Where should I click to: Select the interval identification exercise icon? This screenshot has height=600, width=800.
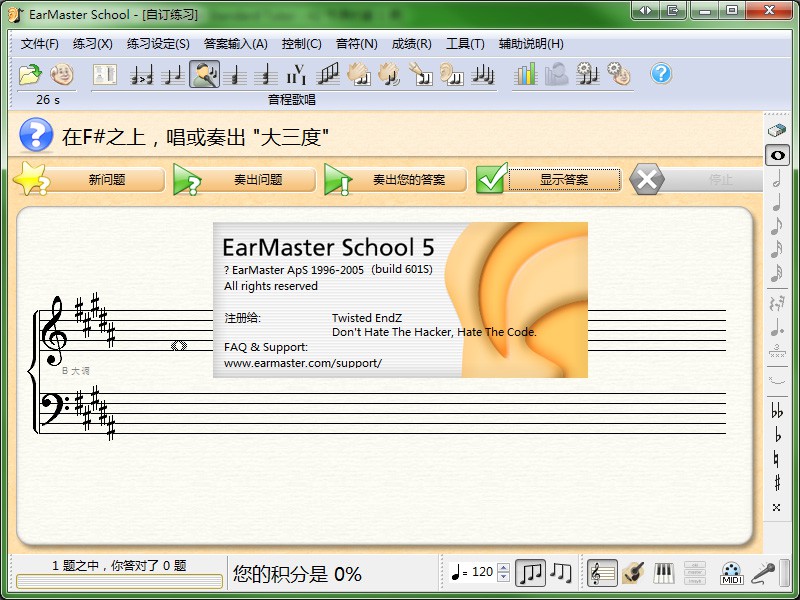(x=172, y=75)
